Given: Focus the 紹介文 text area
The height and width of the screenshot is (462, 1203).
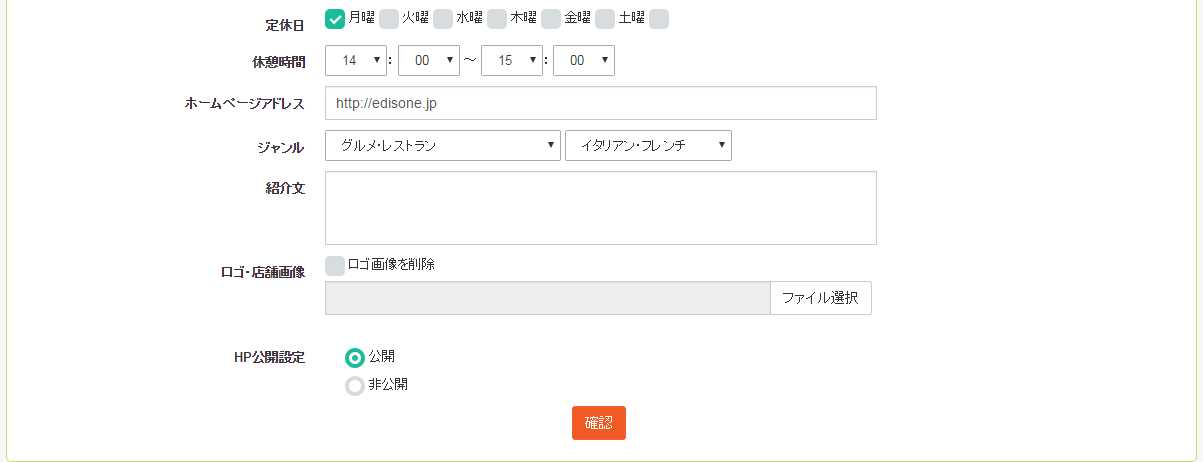Looking at the screenshot, I should click(601, 208).
